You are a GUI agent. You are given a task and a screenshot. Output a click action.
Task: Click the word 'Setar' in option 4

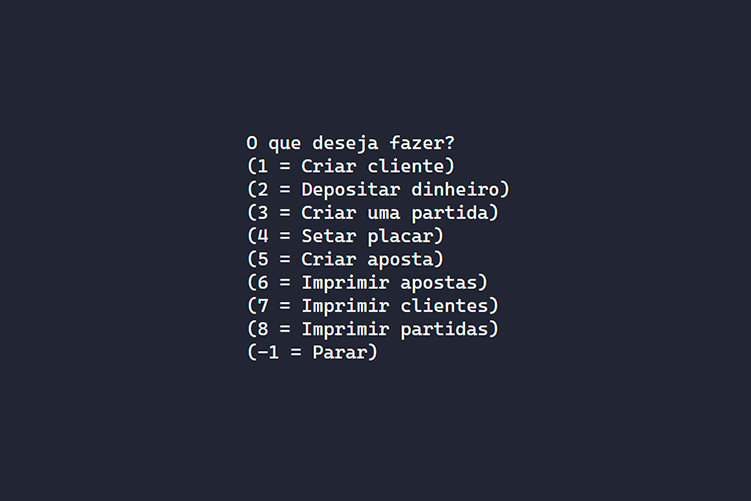tap(328, 236)
